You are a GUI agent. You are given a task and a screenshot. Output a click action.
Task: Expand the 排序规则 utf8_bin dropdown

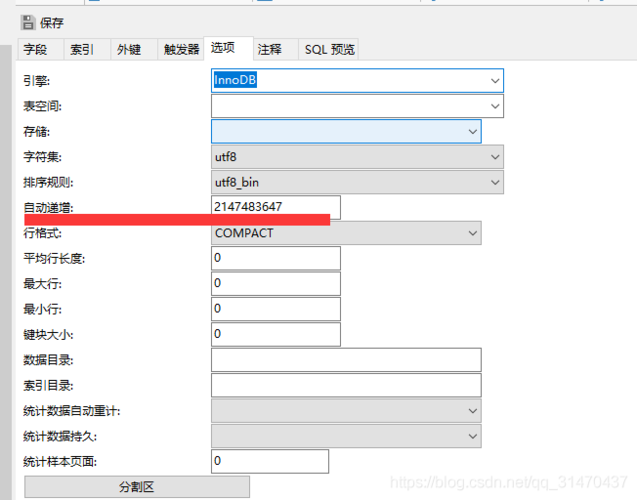357,182
